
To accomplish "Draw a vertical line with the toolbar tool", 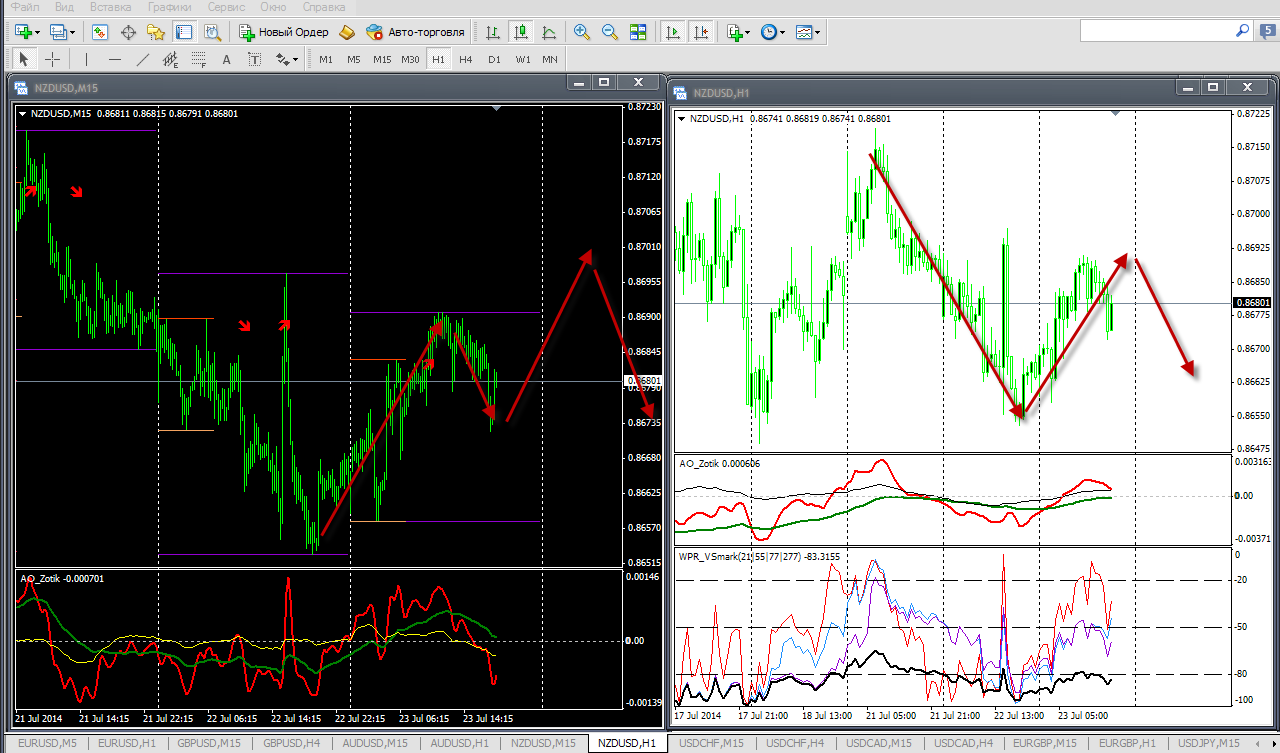I will pyautogui.click(x=87, y=59).
